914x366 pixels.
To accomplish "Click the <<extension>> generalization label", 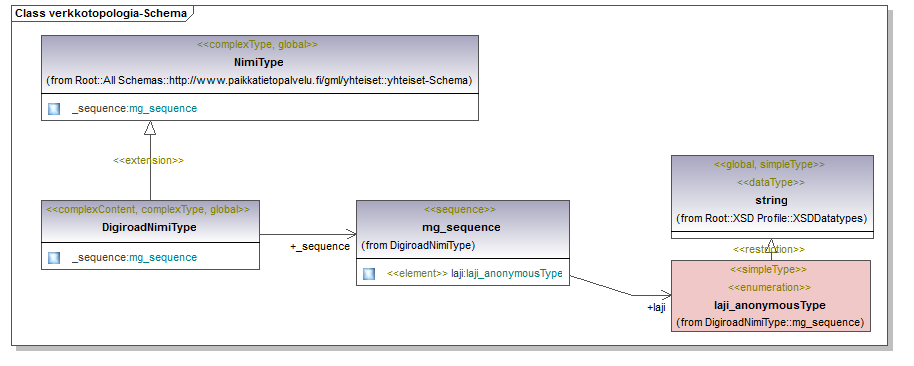I will tap(149, 160).
